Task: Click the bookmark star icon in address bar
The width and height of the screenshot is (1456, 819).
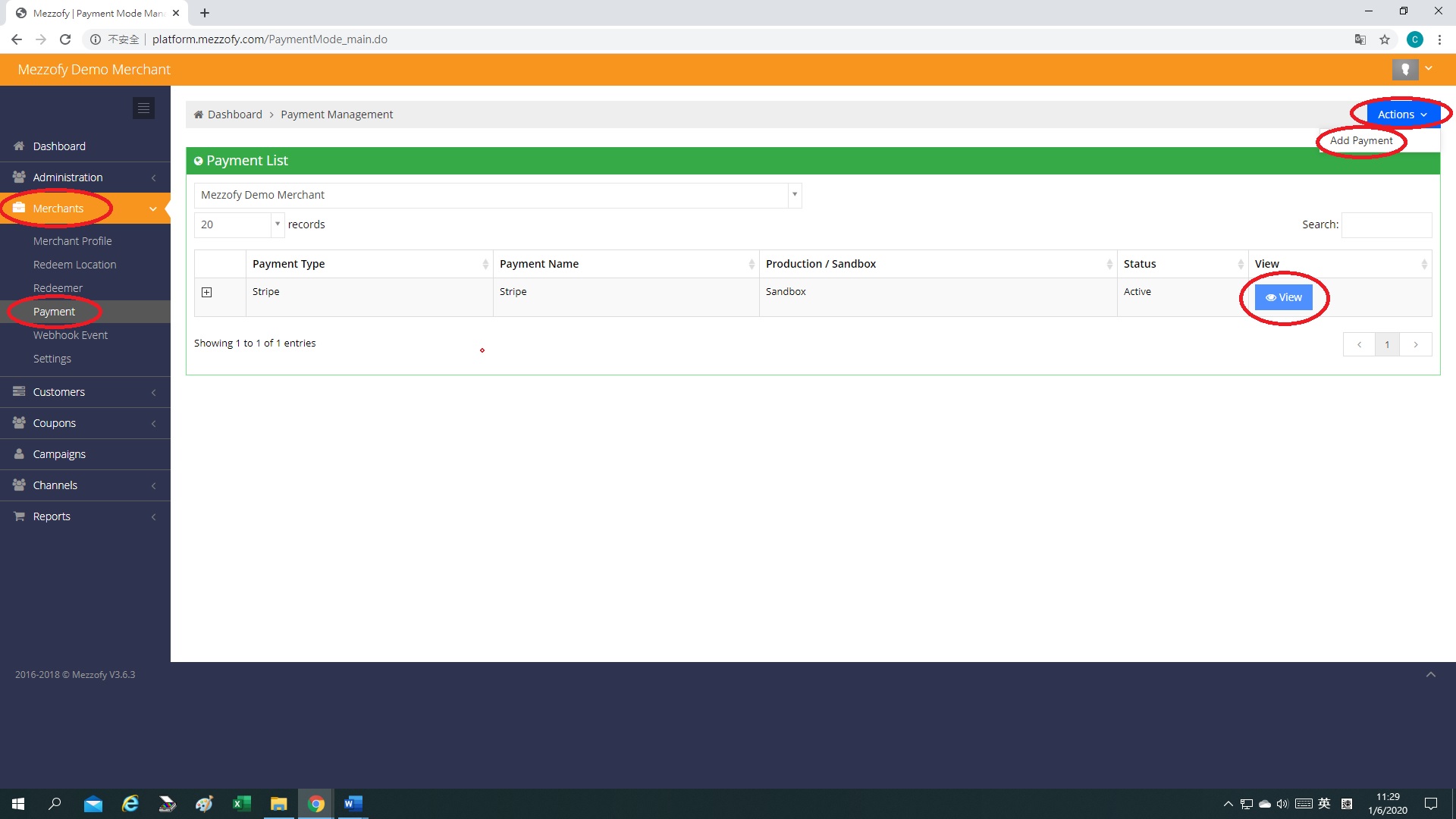Action: (x=1385, y=39)
